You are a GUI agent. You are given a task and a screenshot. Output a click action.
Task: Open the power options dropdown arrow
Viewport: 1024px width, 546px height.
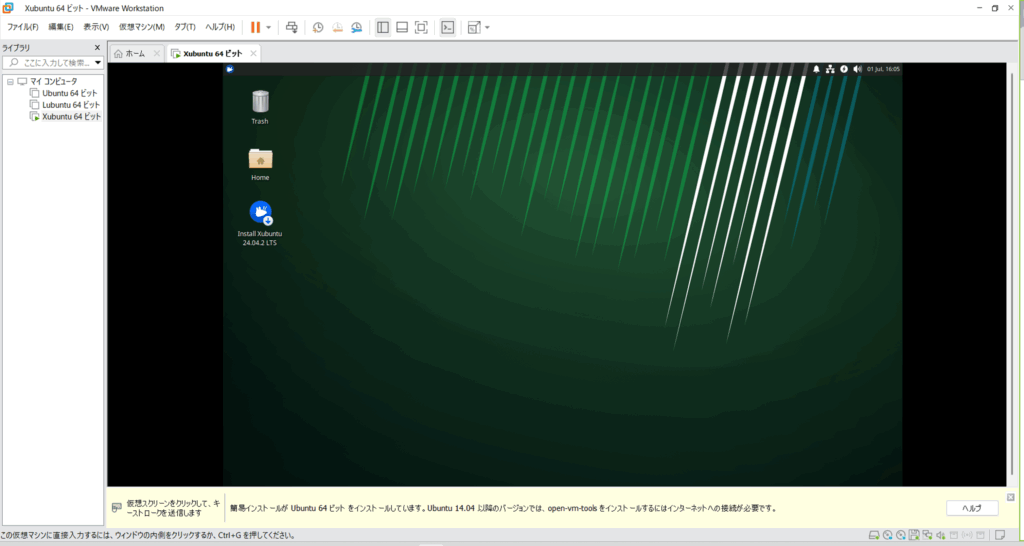(x=268, y=27)
